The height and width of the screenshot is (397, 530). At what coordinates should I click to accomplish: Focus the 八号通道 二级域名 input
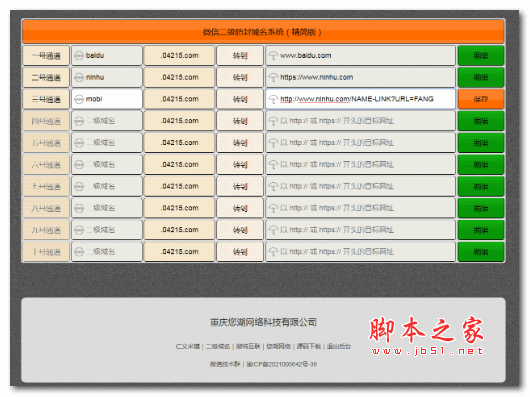107,208
